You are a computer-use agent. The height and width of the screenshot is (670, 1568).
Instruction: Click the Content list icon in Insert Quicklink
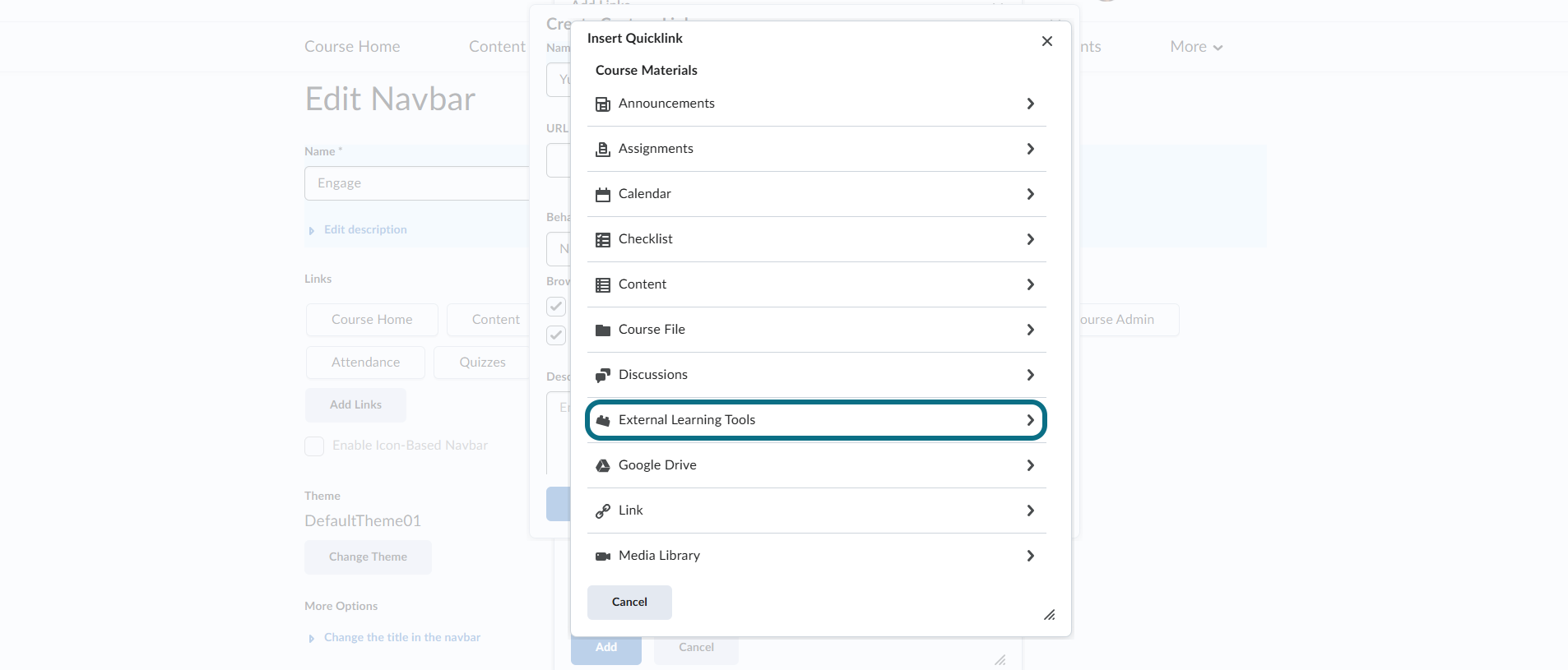[603, 285]
